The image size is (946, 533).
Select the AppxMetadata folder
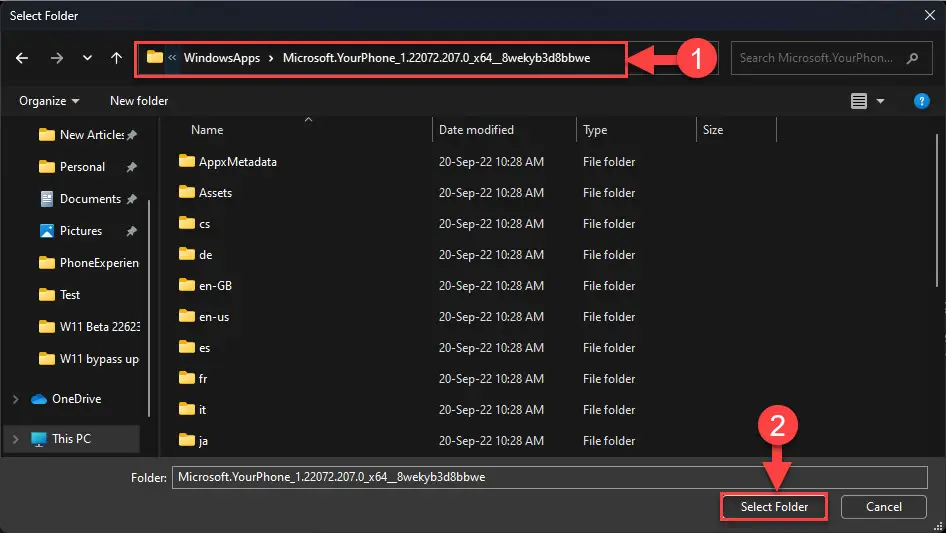pos(238,162)
